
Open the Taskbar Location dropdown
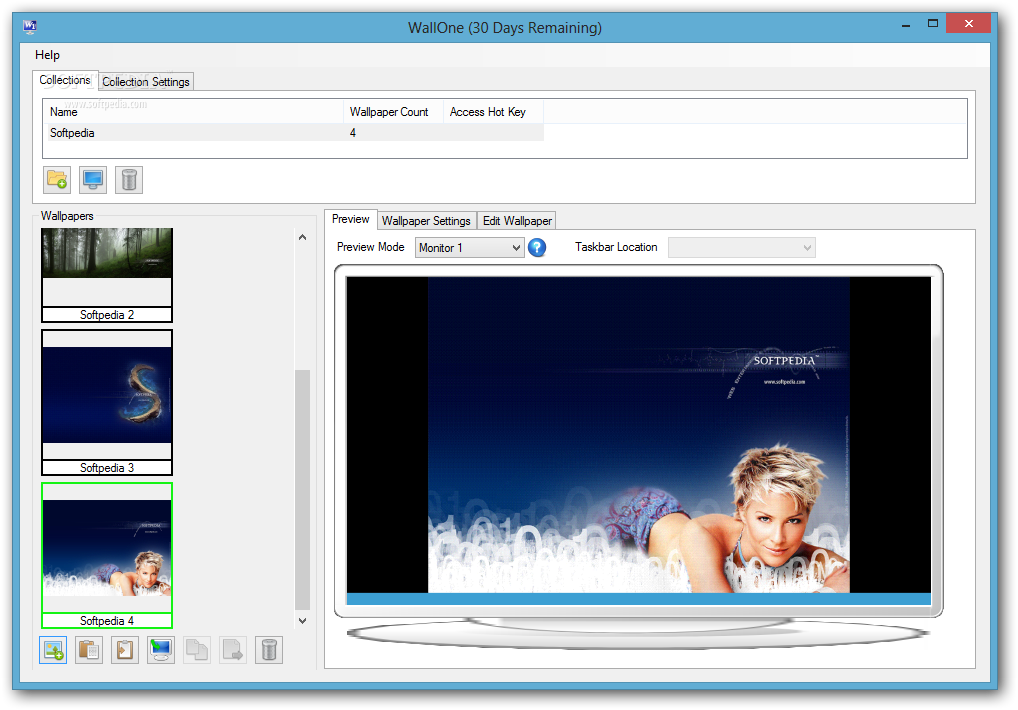pyautogui.click(x=741, y=247)
